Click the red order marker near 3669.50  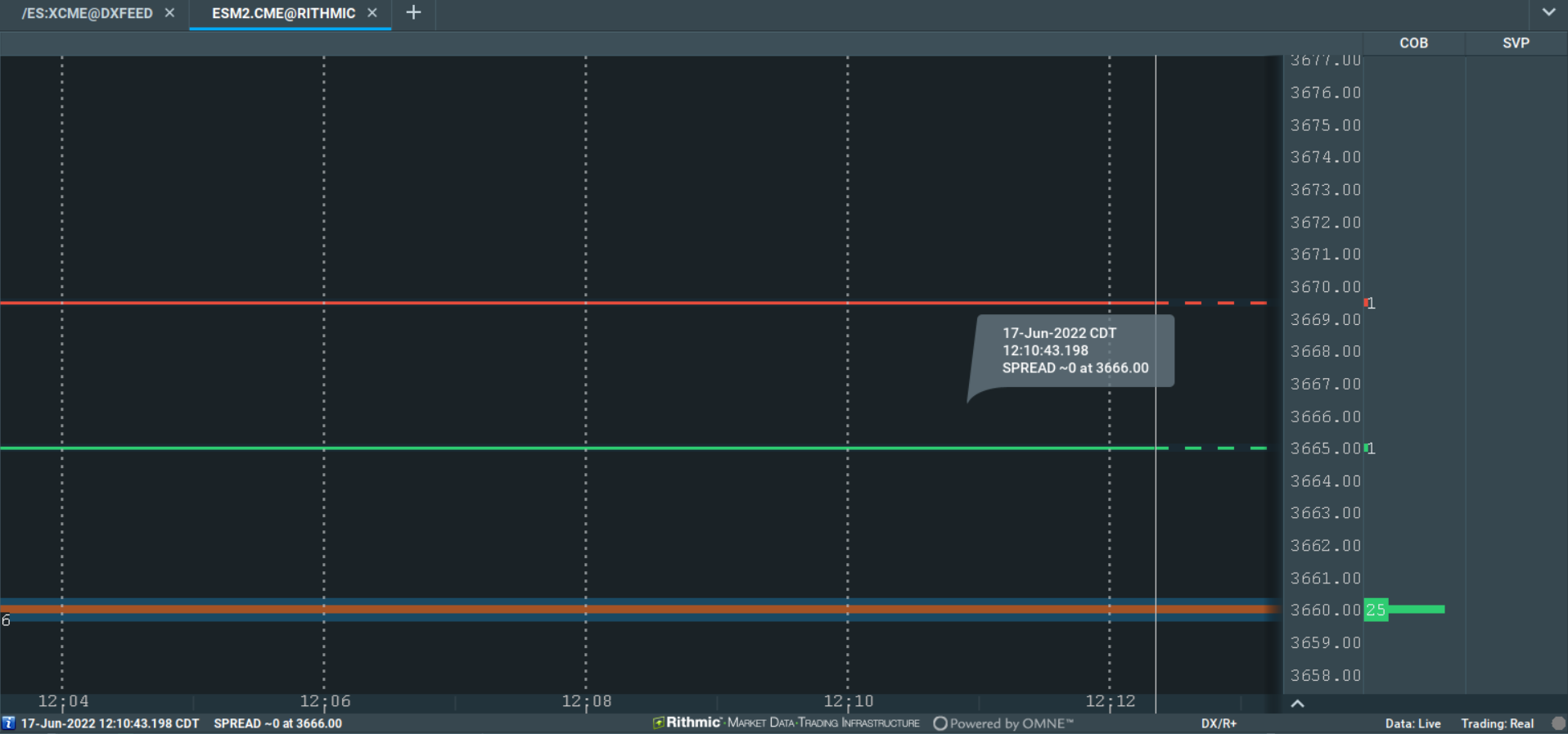pyautogui.click(x=1368, y=304)
